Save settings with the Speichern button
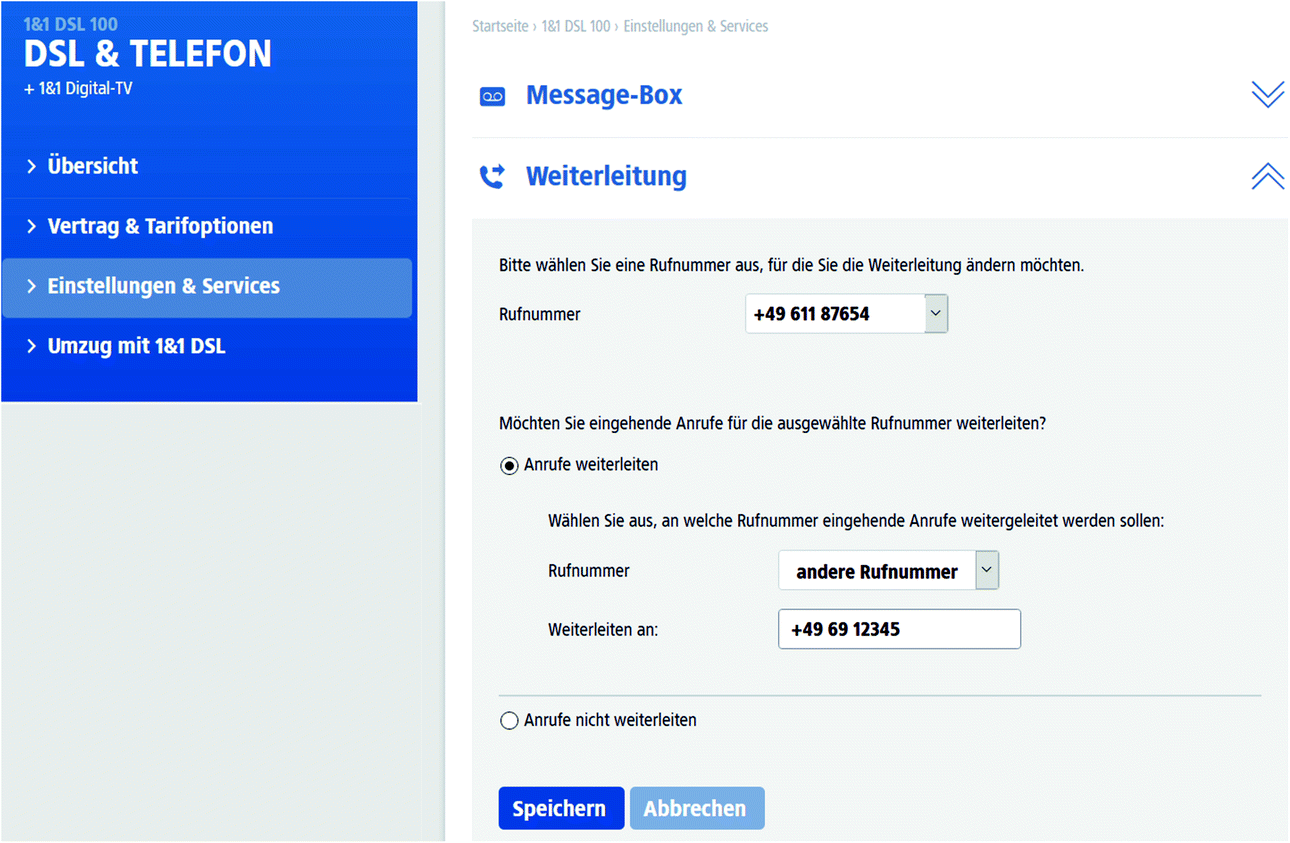The image size is (1290, 843). coord(561,808)
